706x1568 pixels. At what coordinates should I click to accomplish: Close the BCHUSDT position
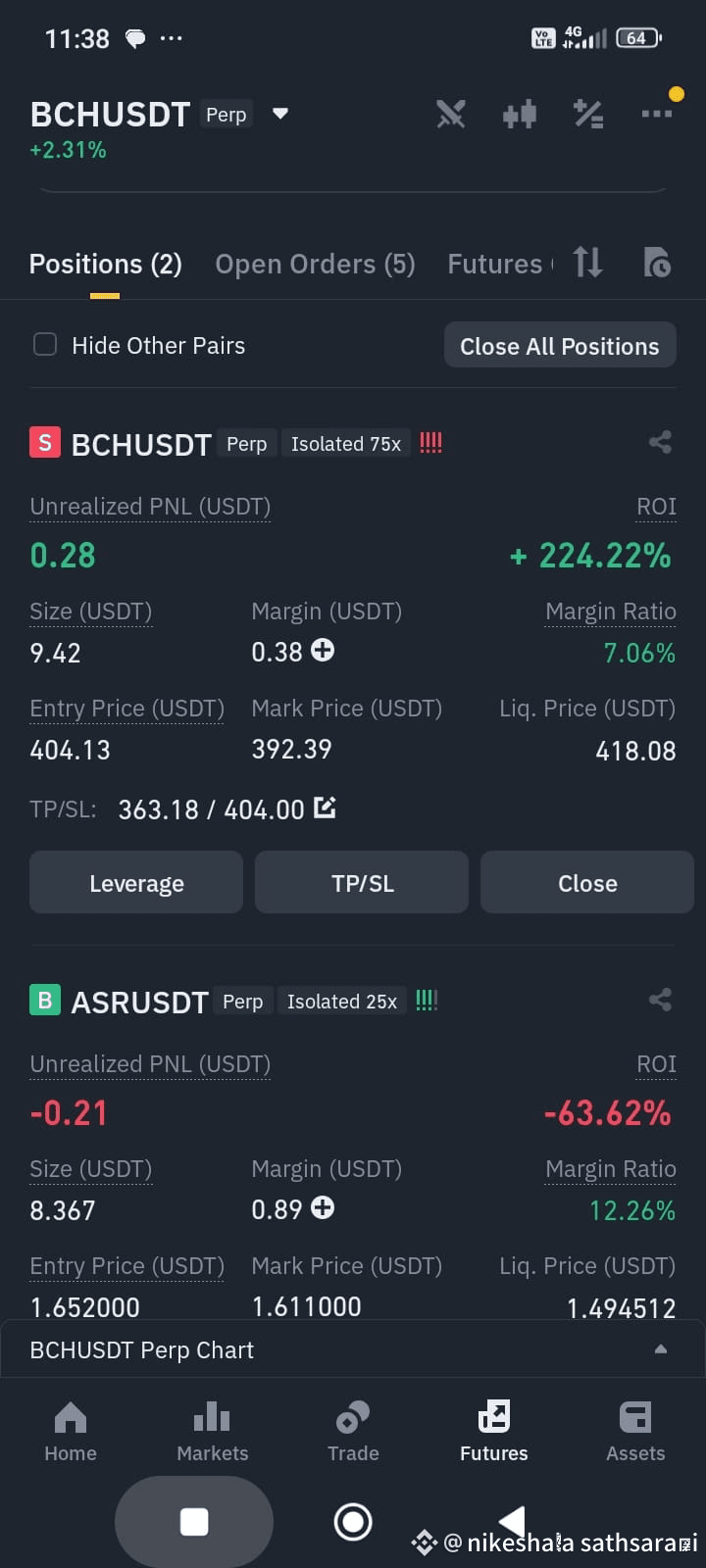point(587,882)
